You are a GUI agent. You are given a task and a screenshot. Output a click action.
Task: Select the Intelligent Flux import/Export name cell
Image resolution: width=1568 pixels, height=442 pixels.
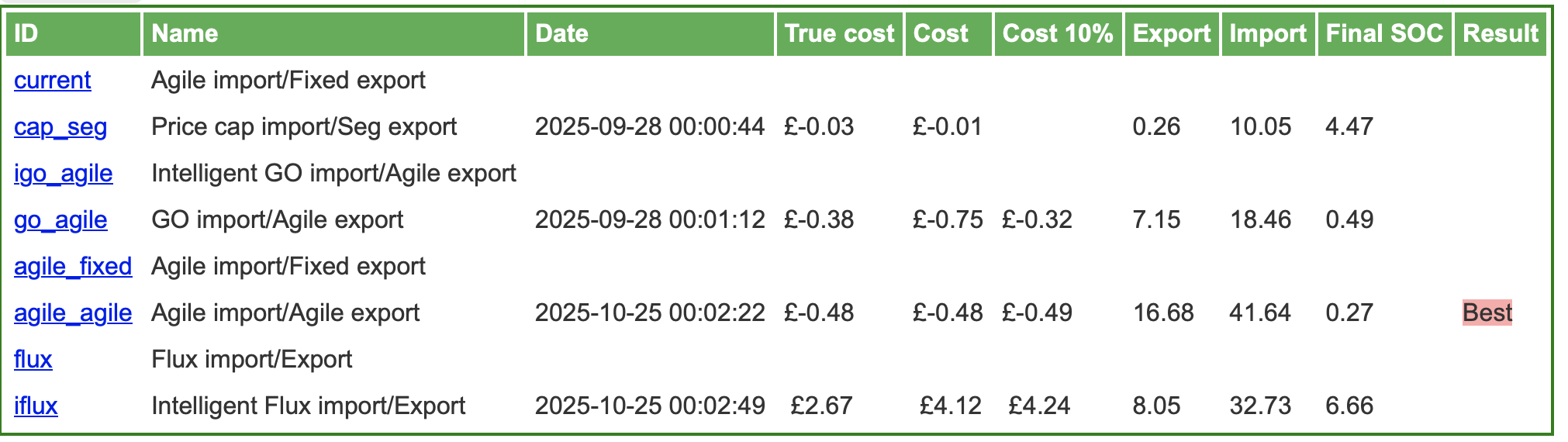tap(309, 406)
